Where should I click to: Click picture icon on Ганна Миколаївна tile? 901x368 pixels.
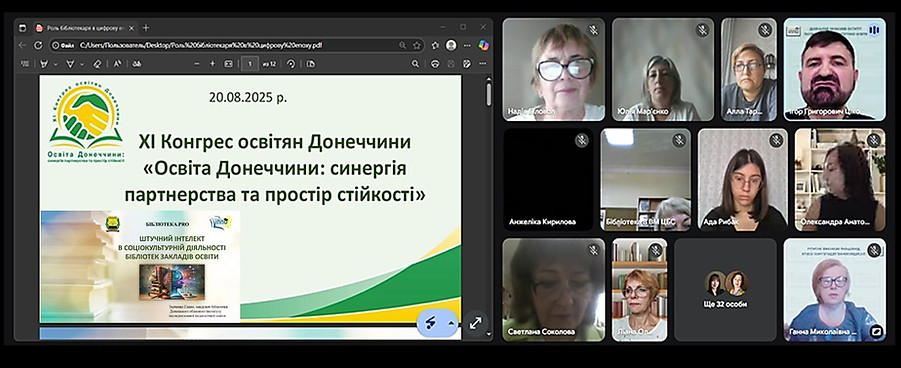click(876, 331)
